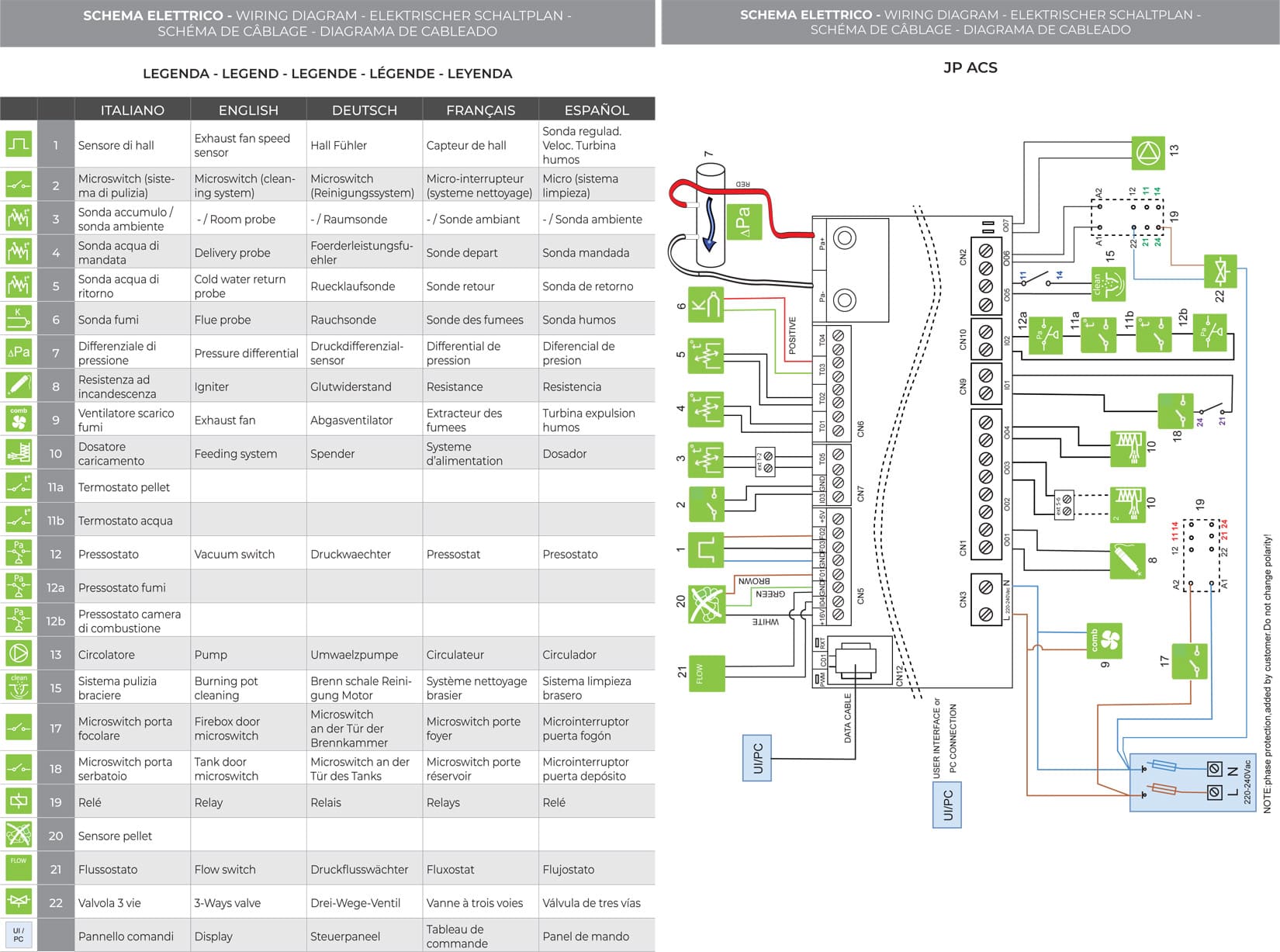The width and height of the screenshot is (1280, 952).
Task: Select the FLOW switch icon in legend row 21
Action: pyautogui.click(x=19, y=868)
